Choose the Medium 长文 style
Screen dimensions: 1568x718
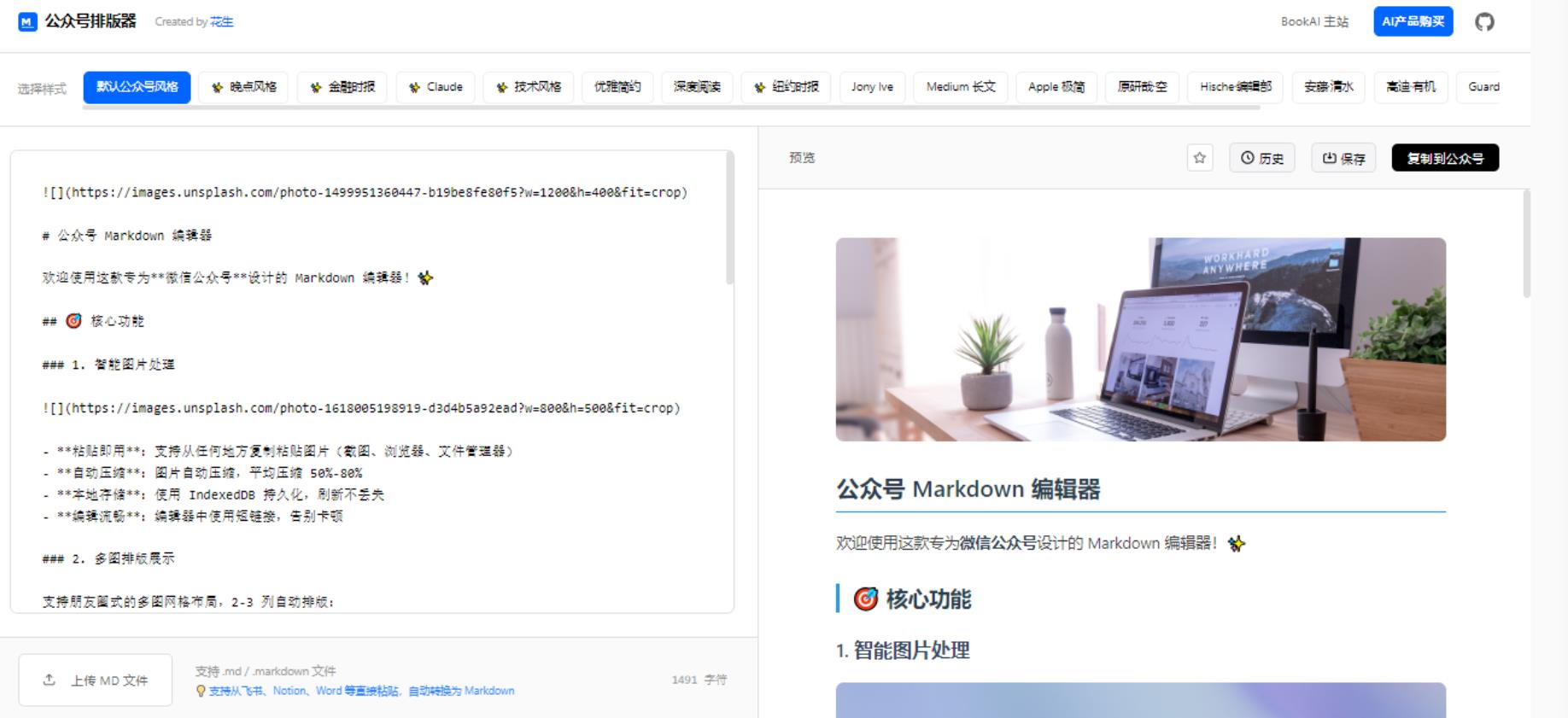(960, 87)
